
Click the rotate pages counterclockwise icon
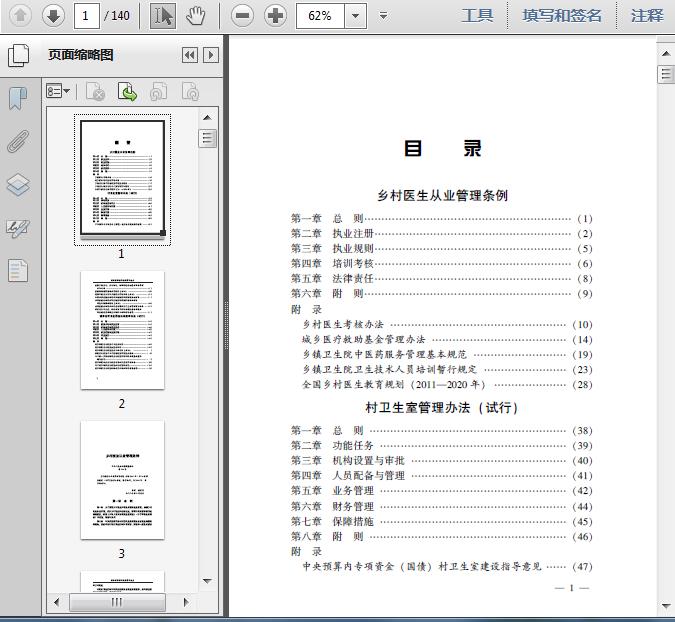point(158,91)
